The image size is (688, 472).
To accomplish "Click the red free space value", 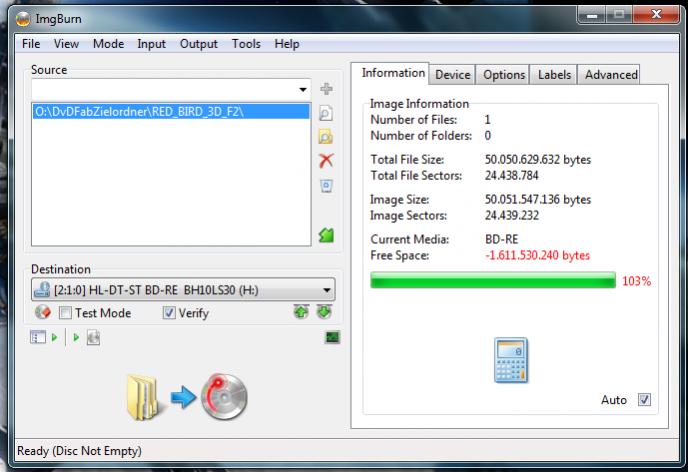I will pyautogui.click(x=538, y=255).
